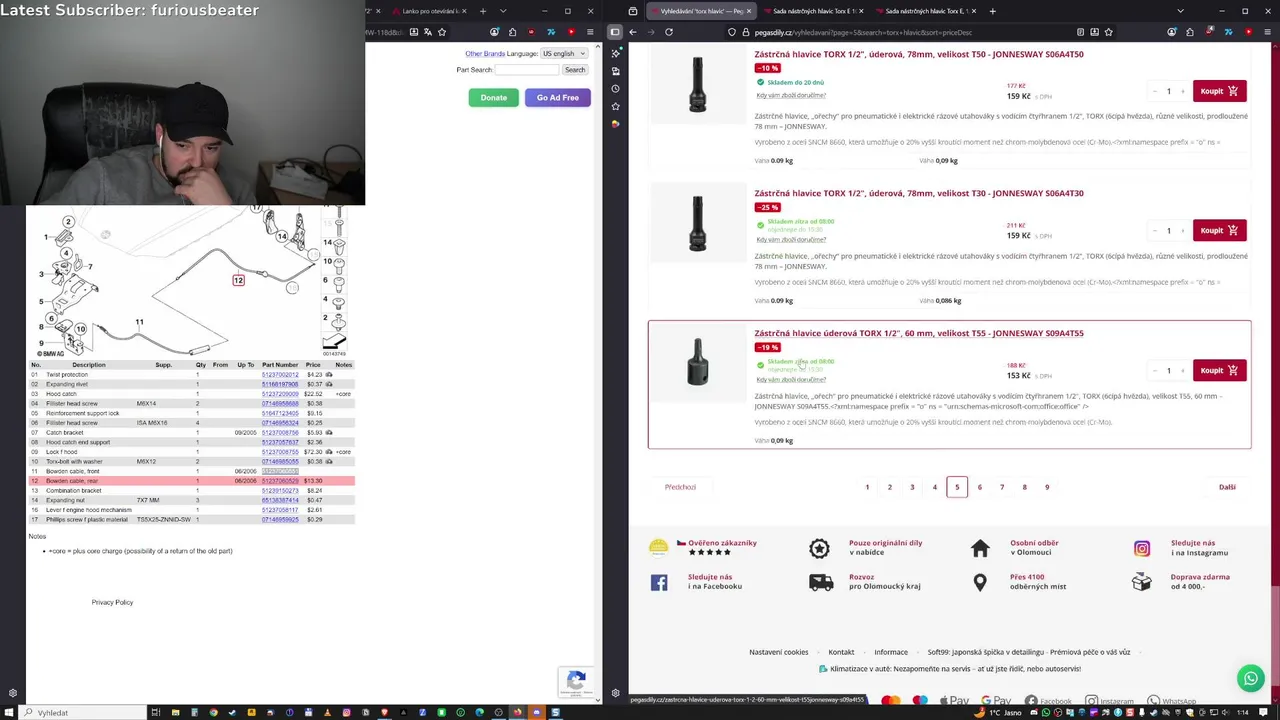The image size is (1280, 720).
Task: Open the hamburger menu in the right browser window
Action: coord(1267,32)
